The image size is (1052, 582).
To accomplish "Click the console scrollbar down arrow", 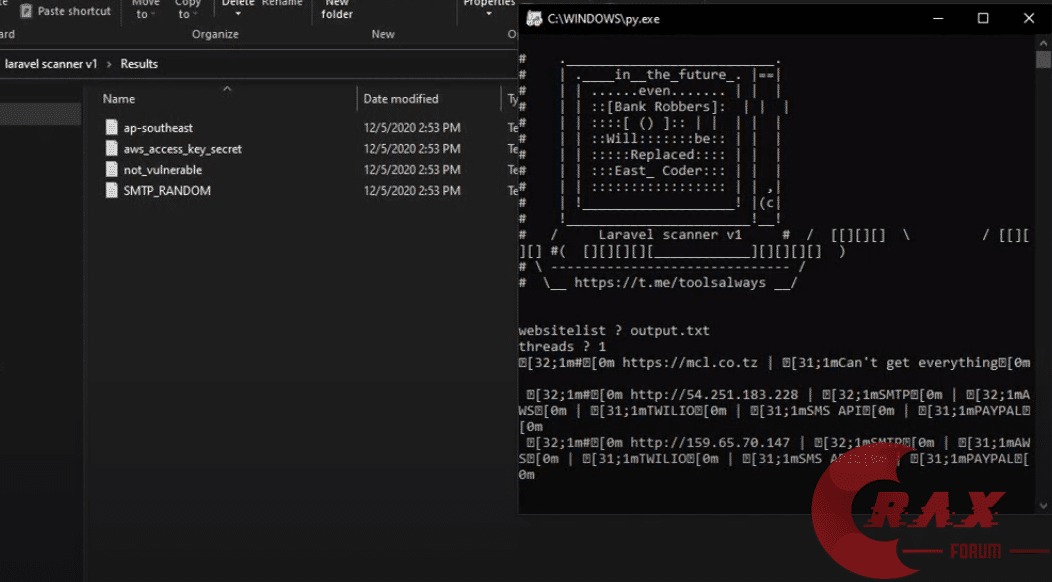I will tap(1043, 505).
